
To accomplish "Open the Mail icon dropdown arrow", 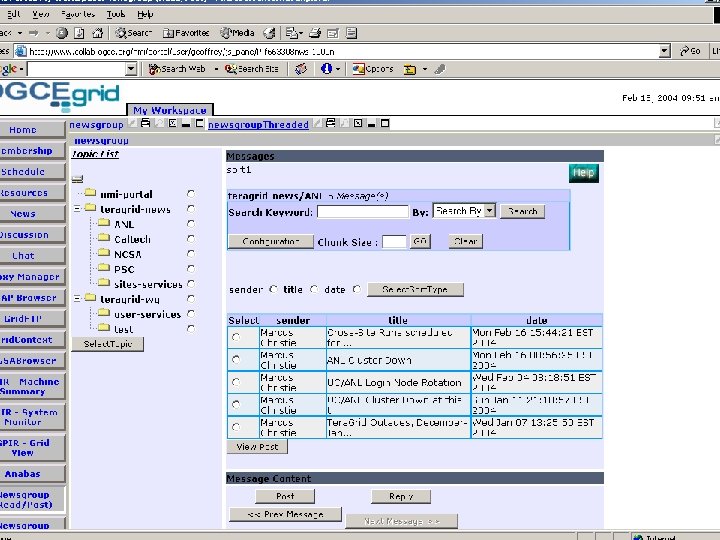I will (301, 33).
